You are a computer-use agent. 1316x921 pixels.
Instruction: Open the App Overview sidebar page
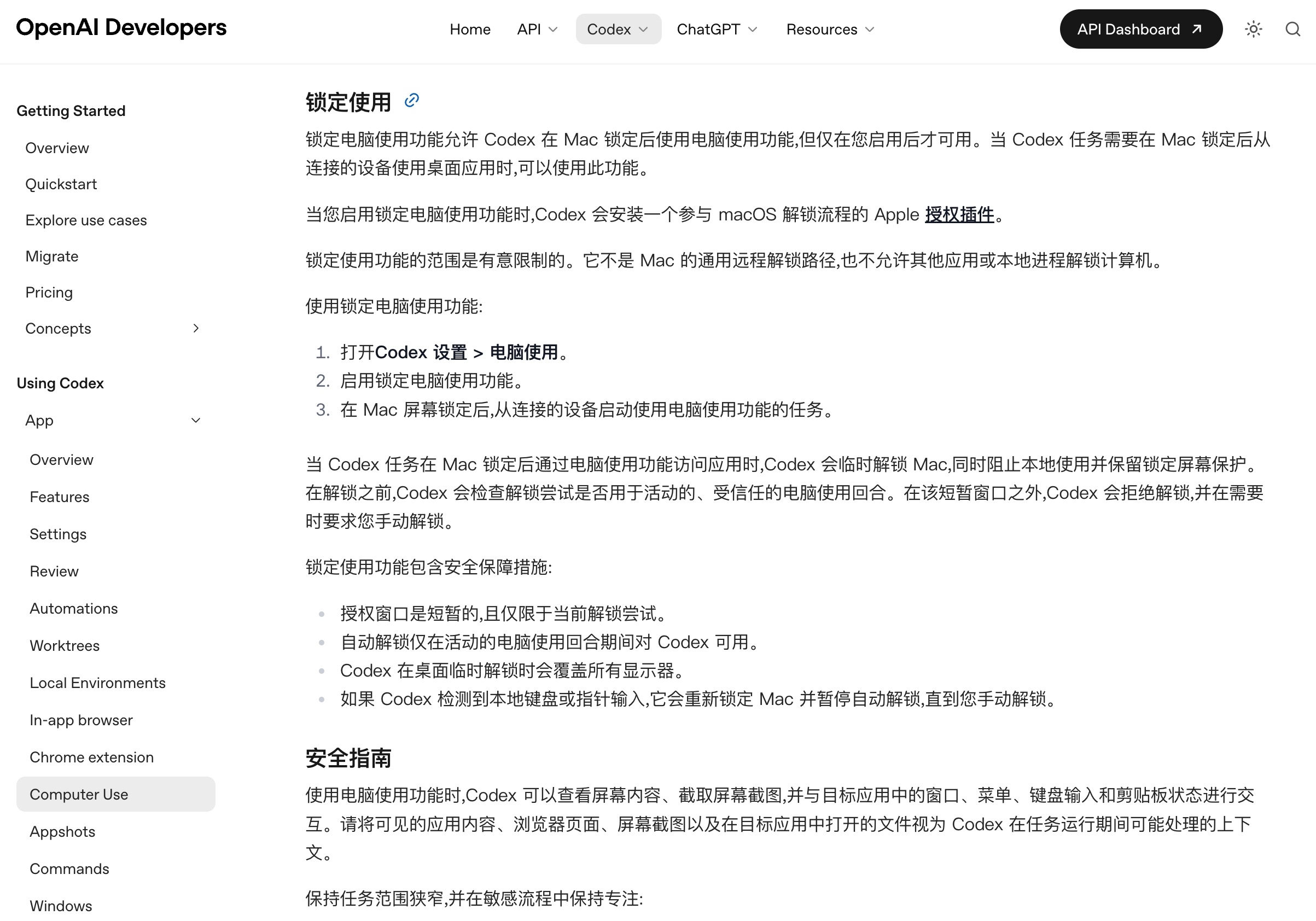pyautogui.click(x=61, y=459)
